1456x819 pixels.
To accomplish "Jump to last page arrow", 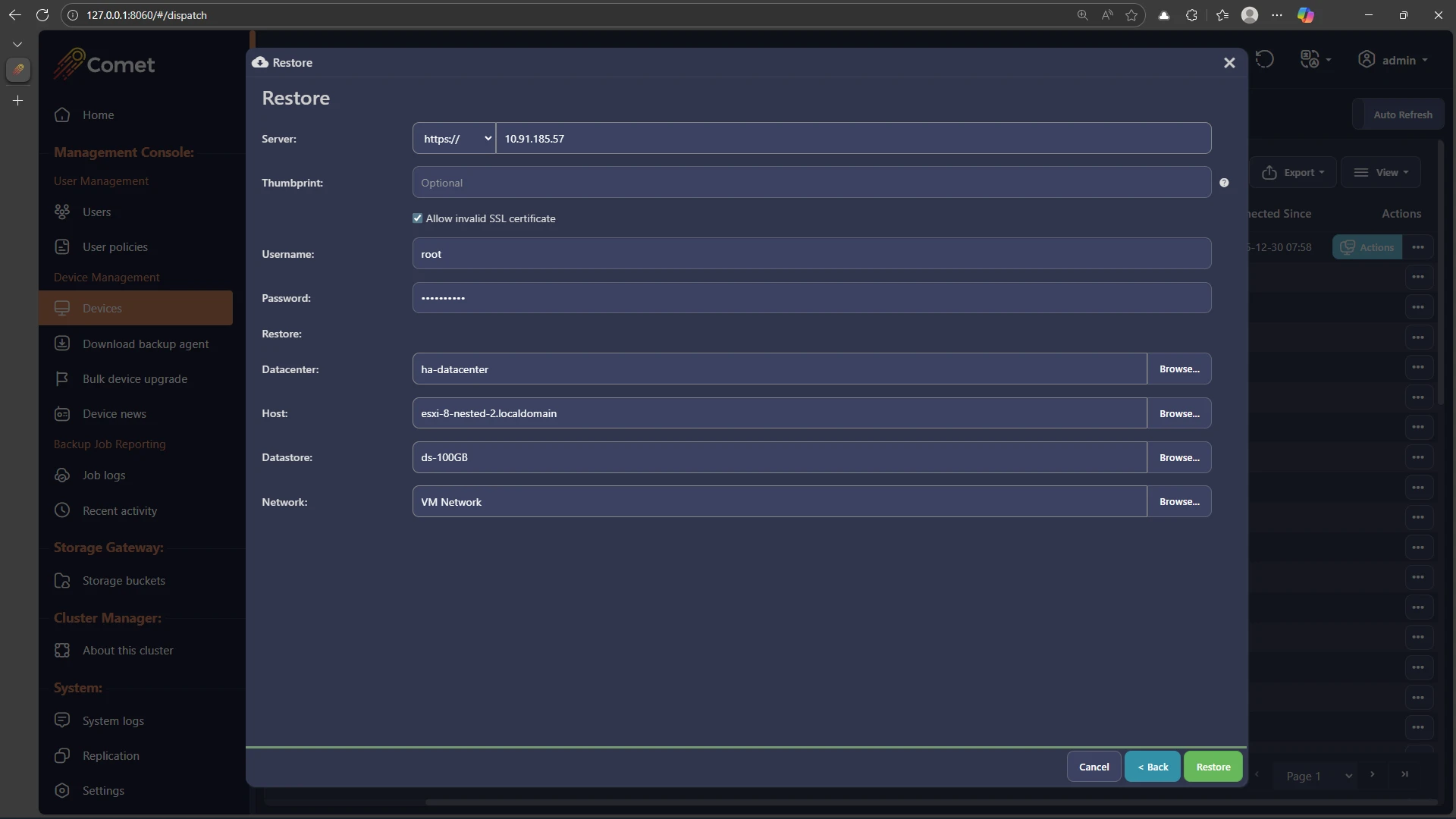I will [1404, 774].
